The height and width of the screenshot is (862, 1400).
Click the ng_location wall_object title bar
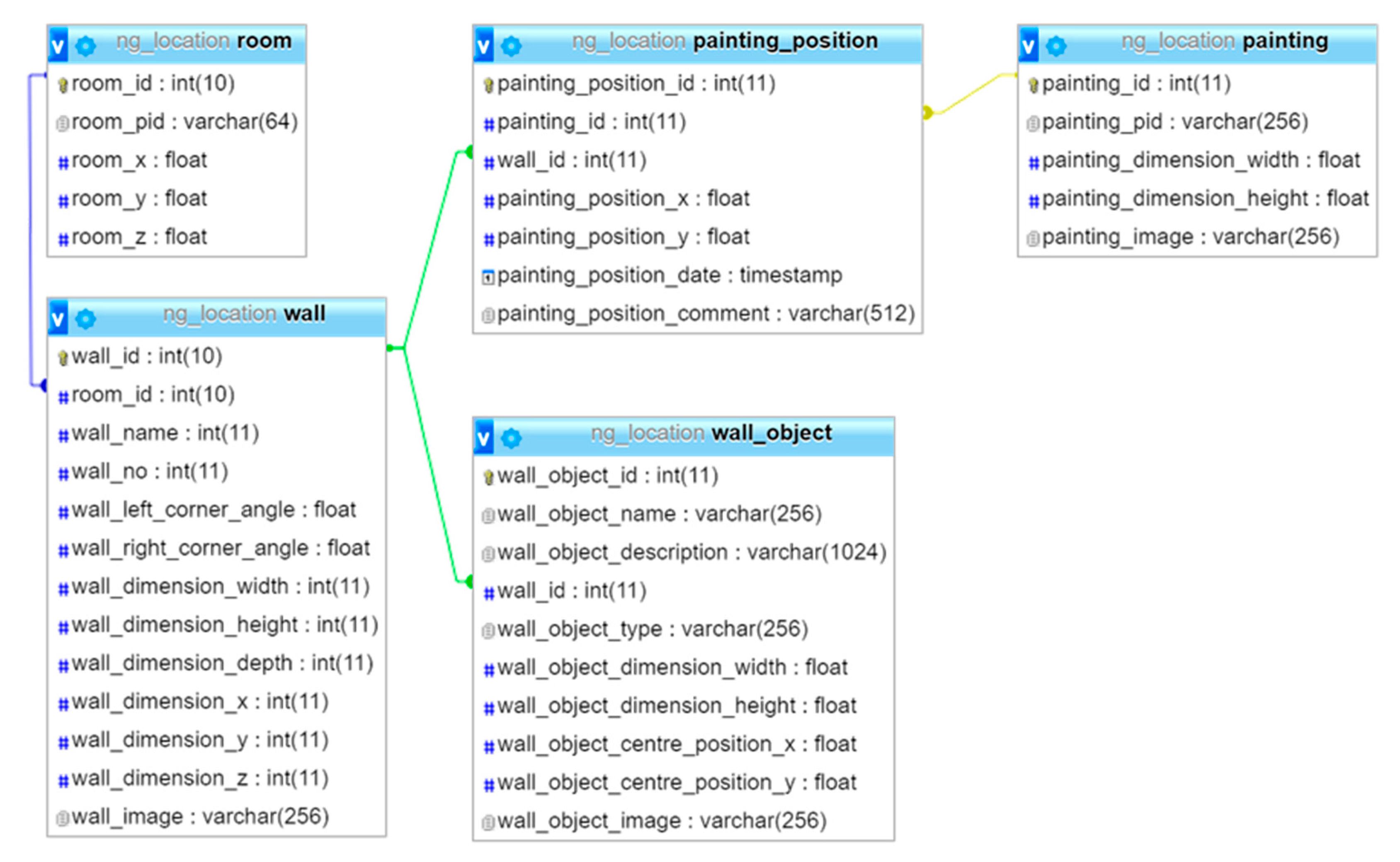coord(711,433)
